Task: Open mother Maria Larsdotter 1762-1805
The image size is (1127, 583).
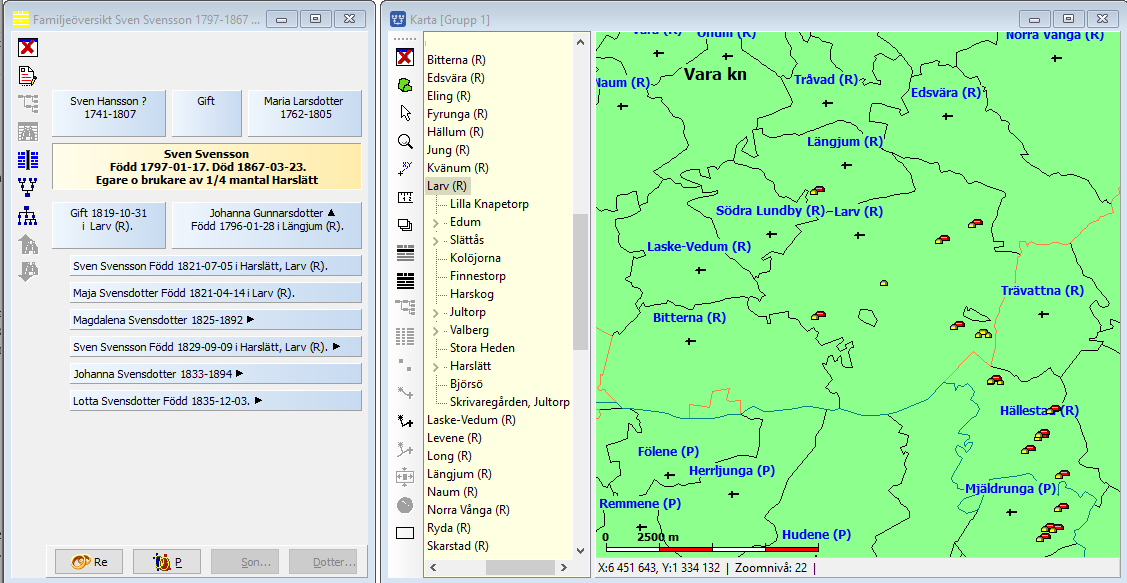Action: point(304,114)
